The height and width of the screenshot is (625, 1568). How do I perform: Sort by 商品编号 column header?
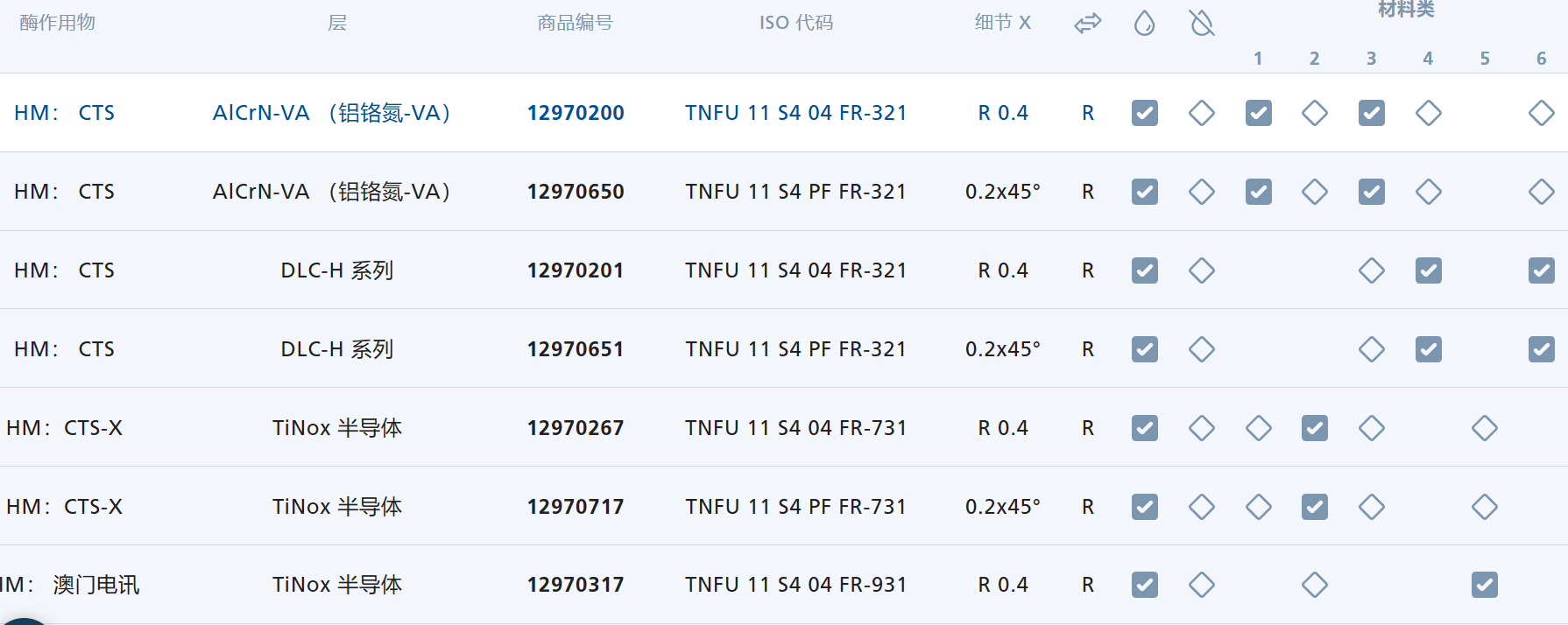[575, 23]
